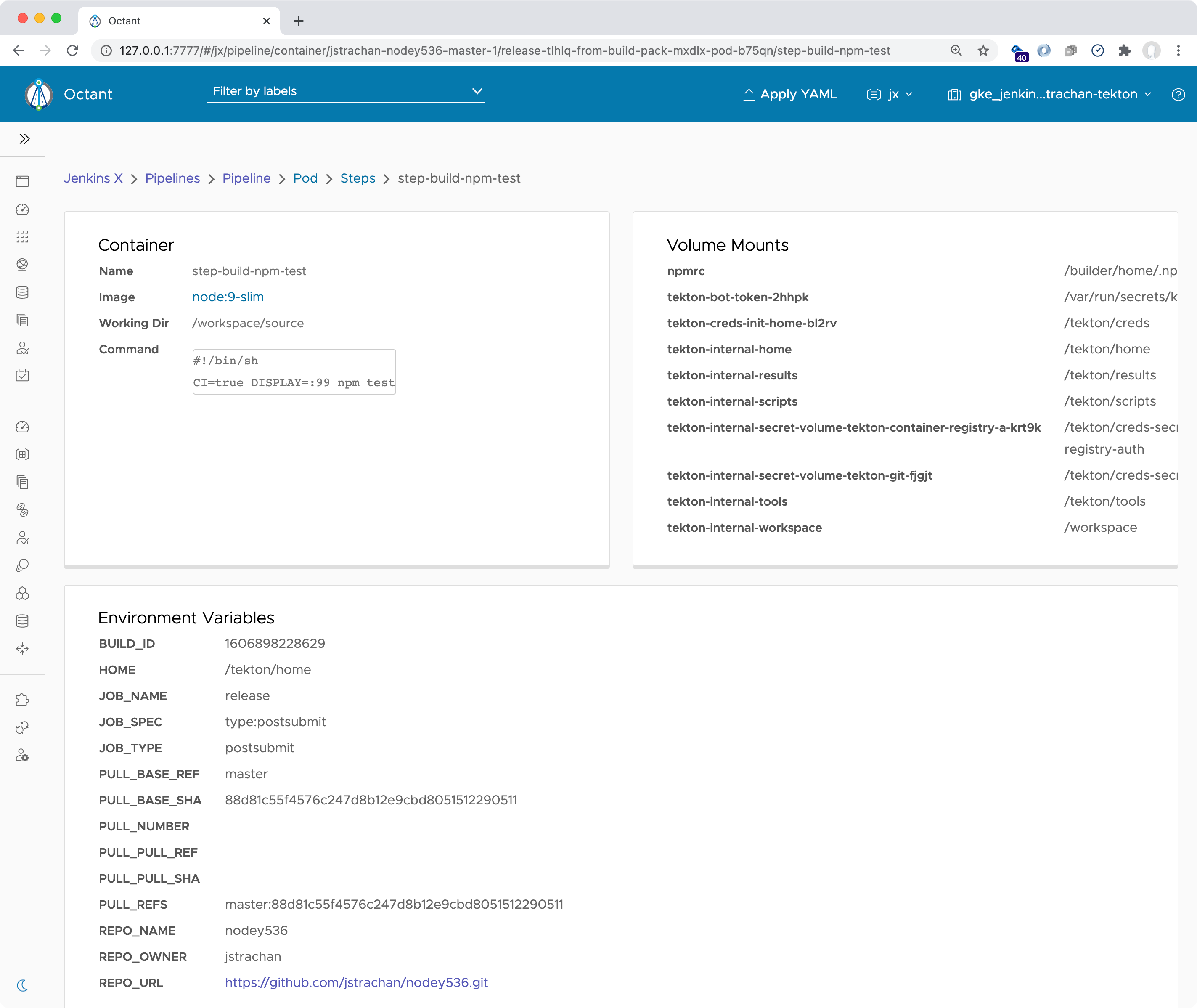1197x1008 pixels.
Task: Go back in browser
Action: pos(18,50)
